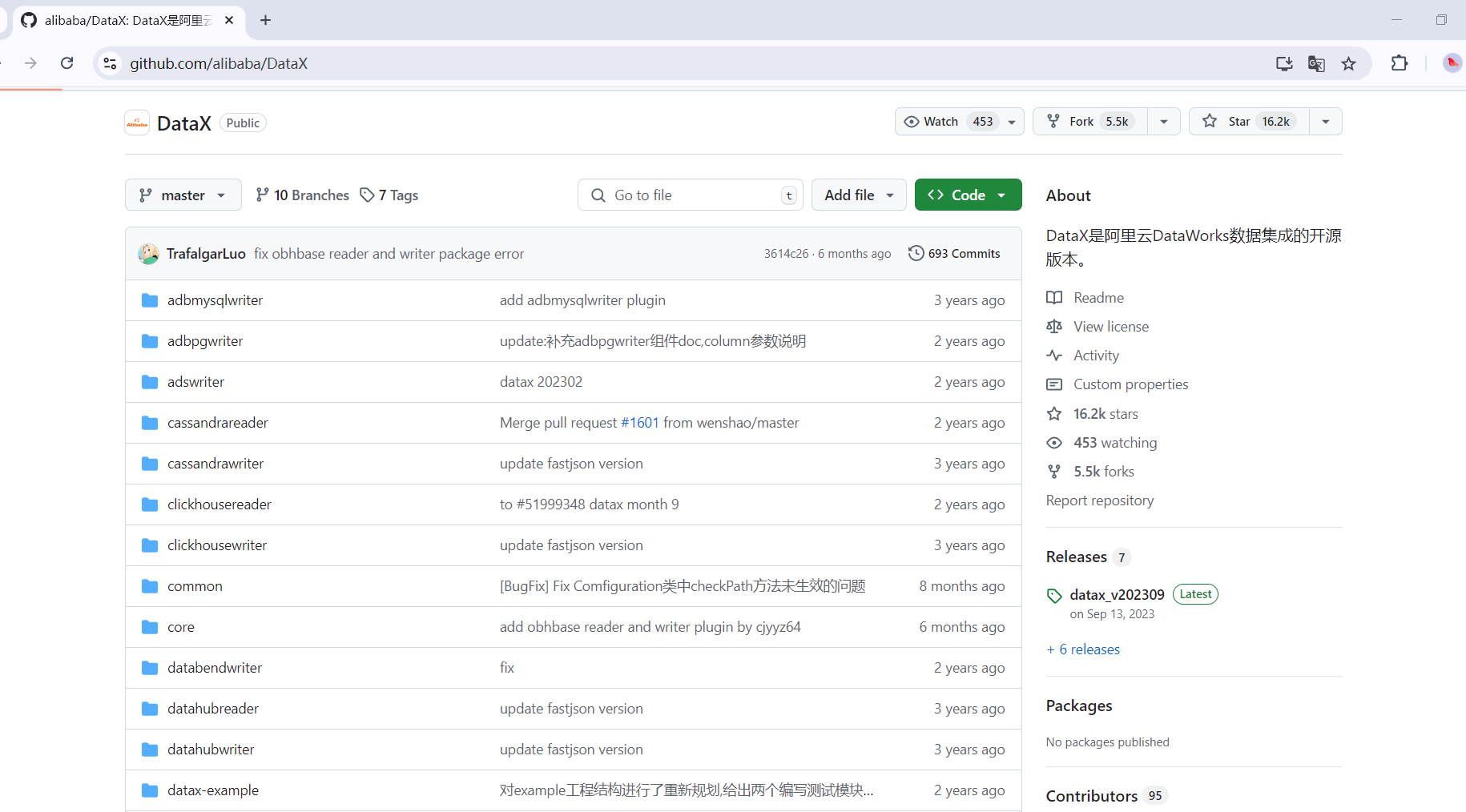Open the browser extensions puzzle icon
This screenshot has height=812, width=1466.
click(1400, 63)
